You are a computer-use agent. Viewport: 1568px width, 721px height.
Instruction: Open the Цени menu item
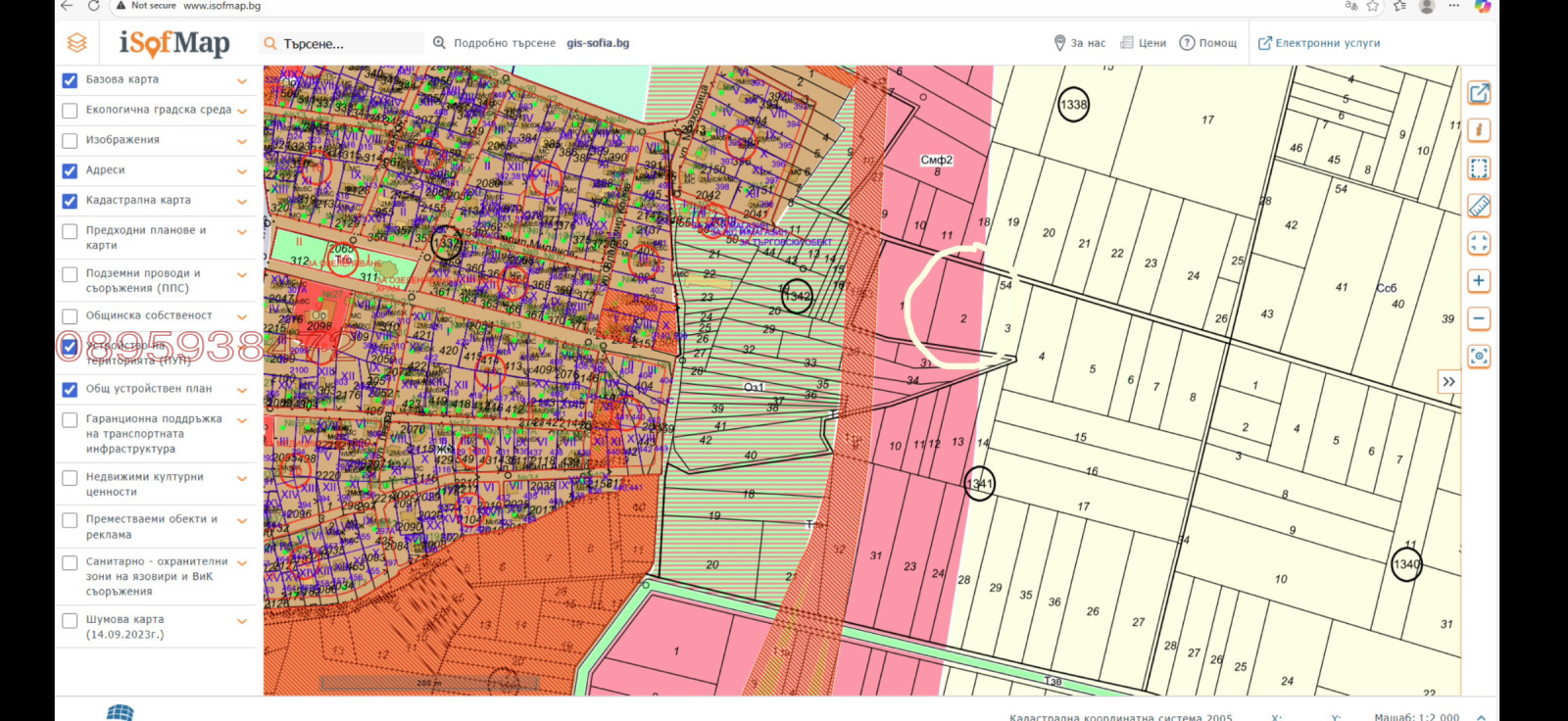click(x=1143, y=43)
